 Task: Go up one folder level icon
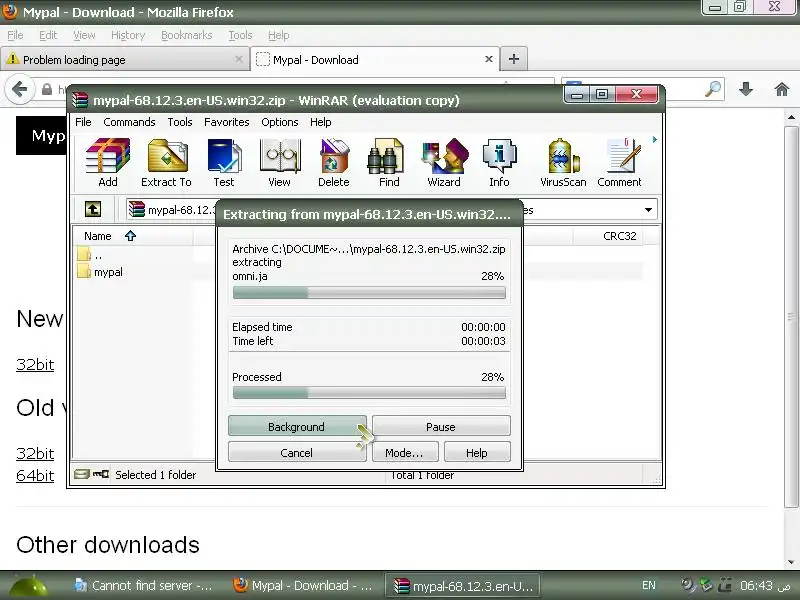point(92,209)
